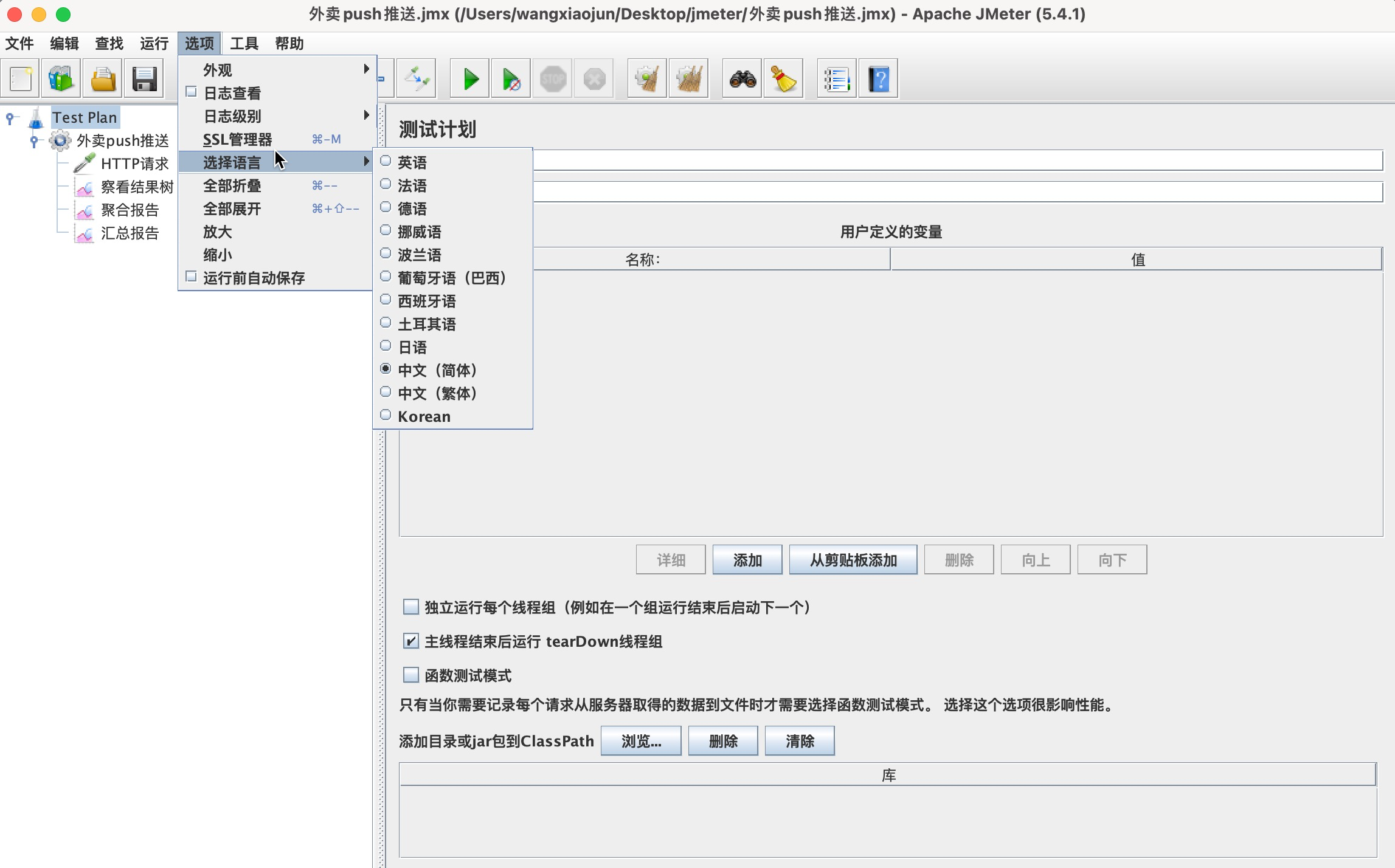Enable the 函数测试模式 checkbox
Screen dimensions: 1395x868
coord(411,675)
